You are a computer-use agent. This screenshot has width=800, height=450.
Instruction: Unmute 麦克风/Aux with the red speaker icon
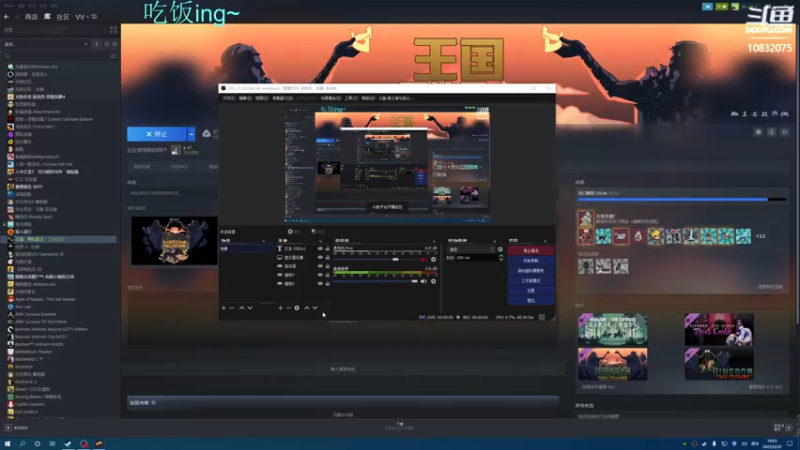coord(423,259)
